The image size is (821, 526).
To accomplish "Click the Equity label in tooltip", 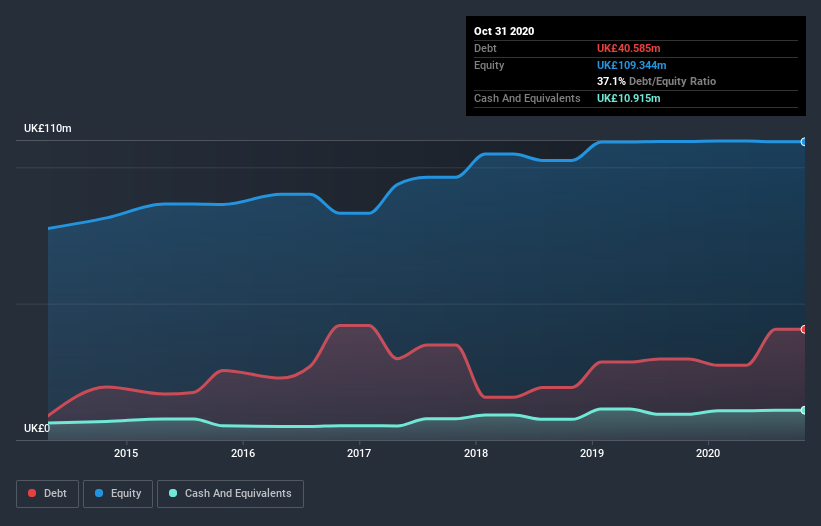I will 489,65.
